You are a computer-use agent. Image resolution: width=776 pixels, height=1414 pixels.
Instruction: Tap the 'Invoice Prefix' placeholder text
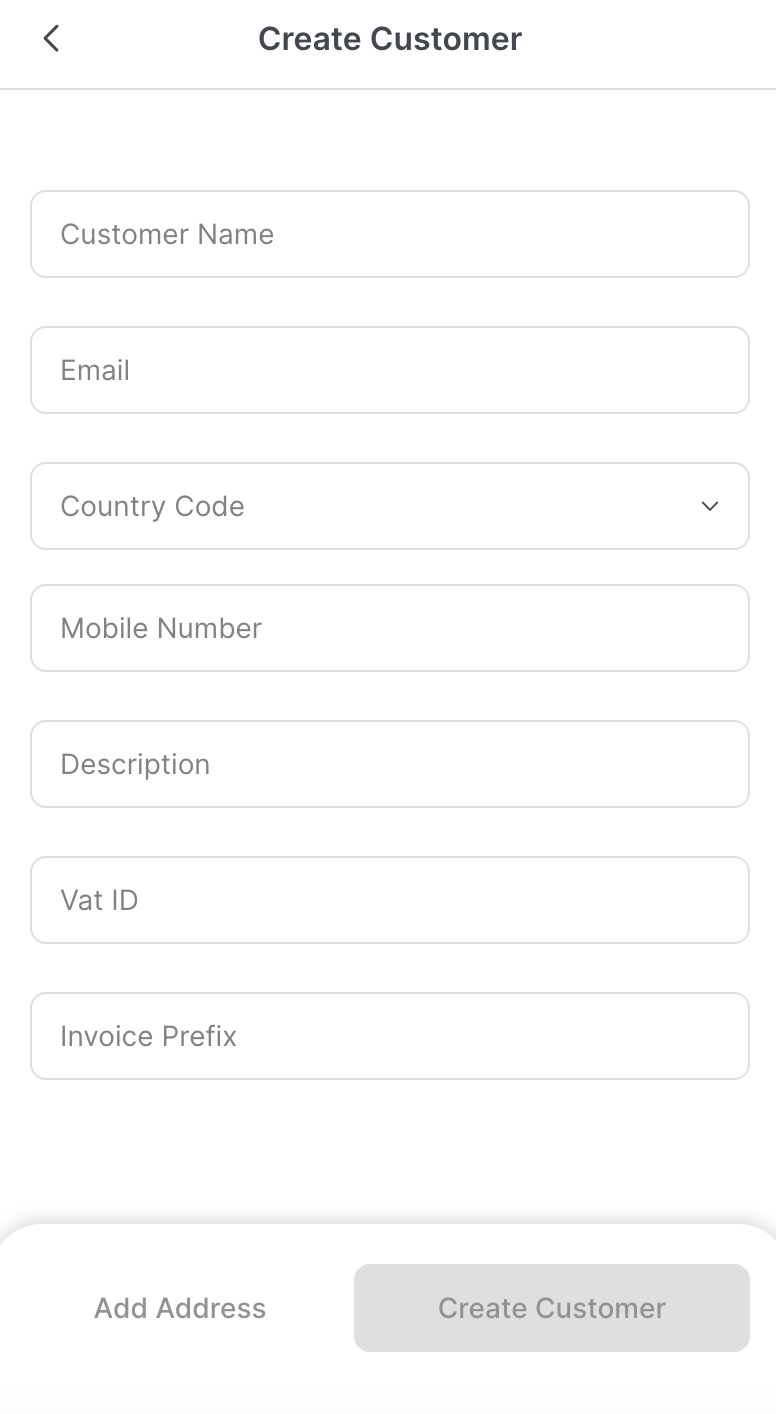coord(148,1036)
